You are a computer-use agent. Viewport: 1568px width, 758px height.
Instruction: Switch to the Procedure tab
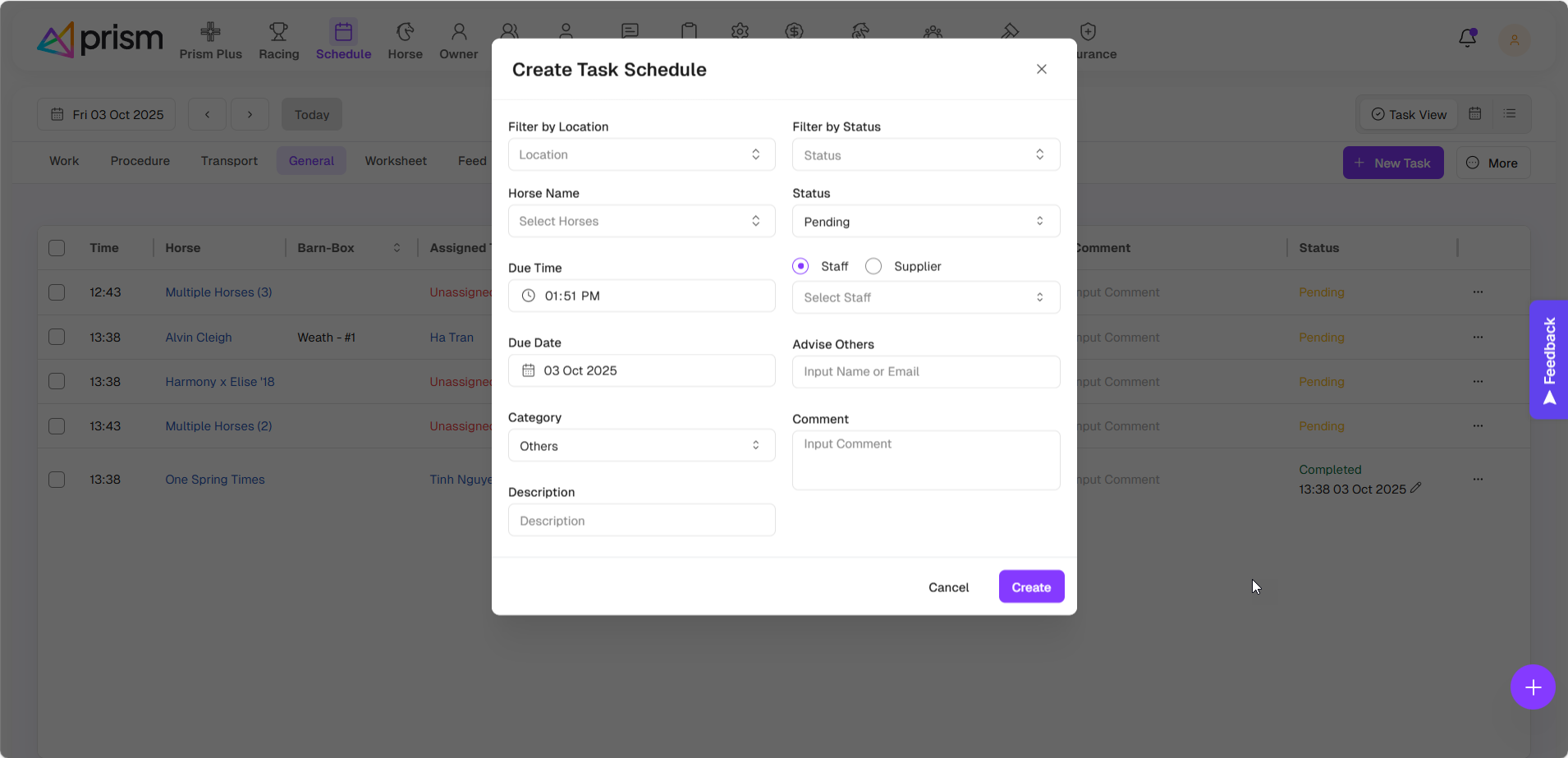(140, 161)
